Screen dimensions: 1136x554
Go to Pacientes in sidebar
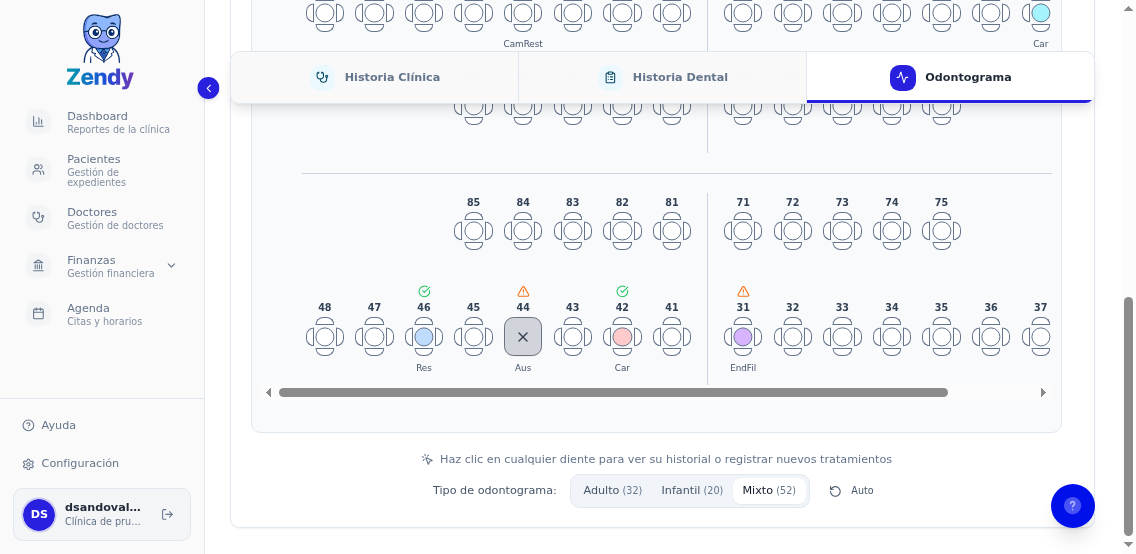click(x=101, y=170)
